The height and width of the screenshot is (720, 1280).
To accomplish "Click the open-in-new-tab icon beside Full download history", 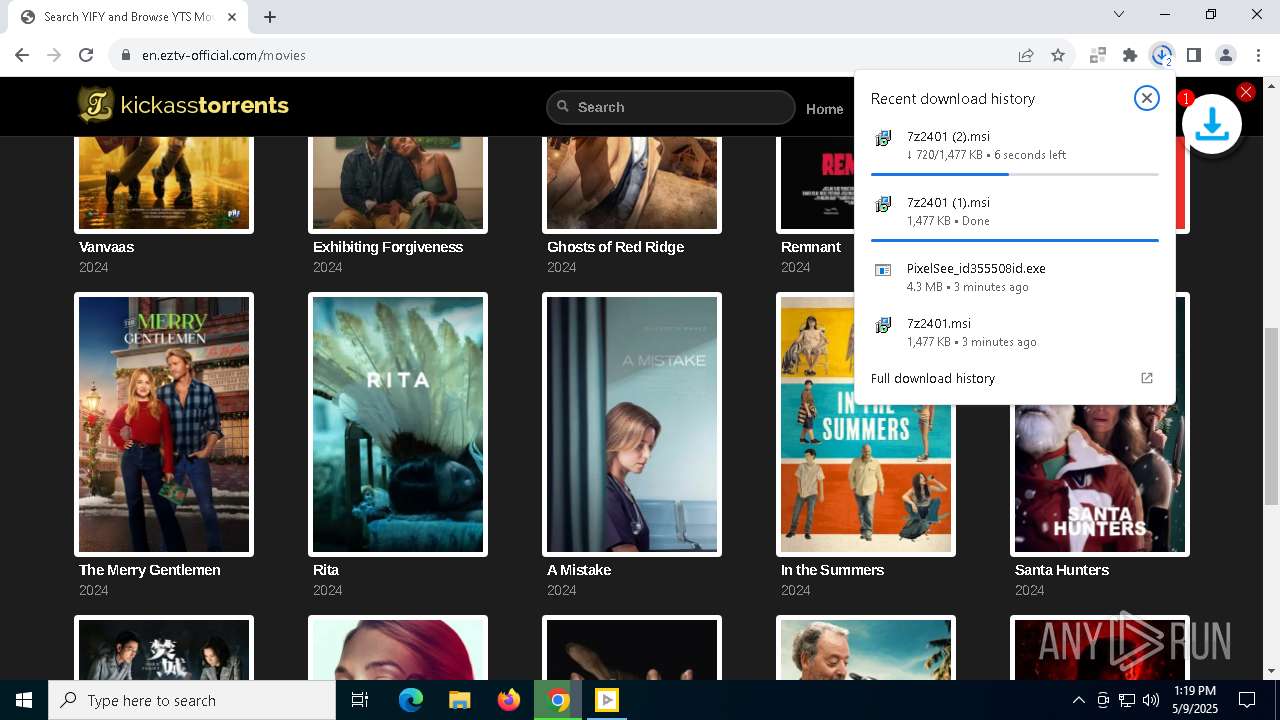I will tap(1147, 378).
